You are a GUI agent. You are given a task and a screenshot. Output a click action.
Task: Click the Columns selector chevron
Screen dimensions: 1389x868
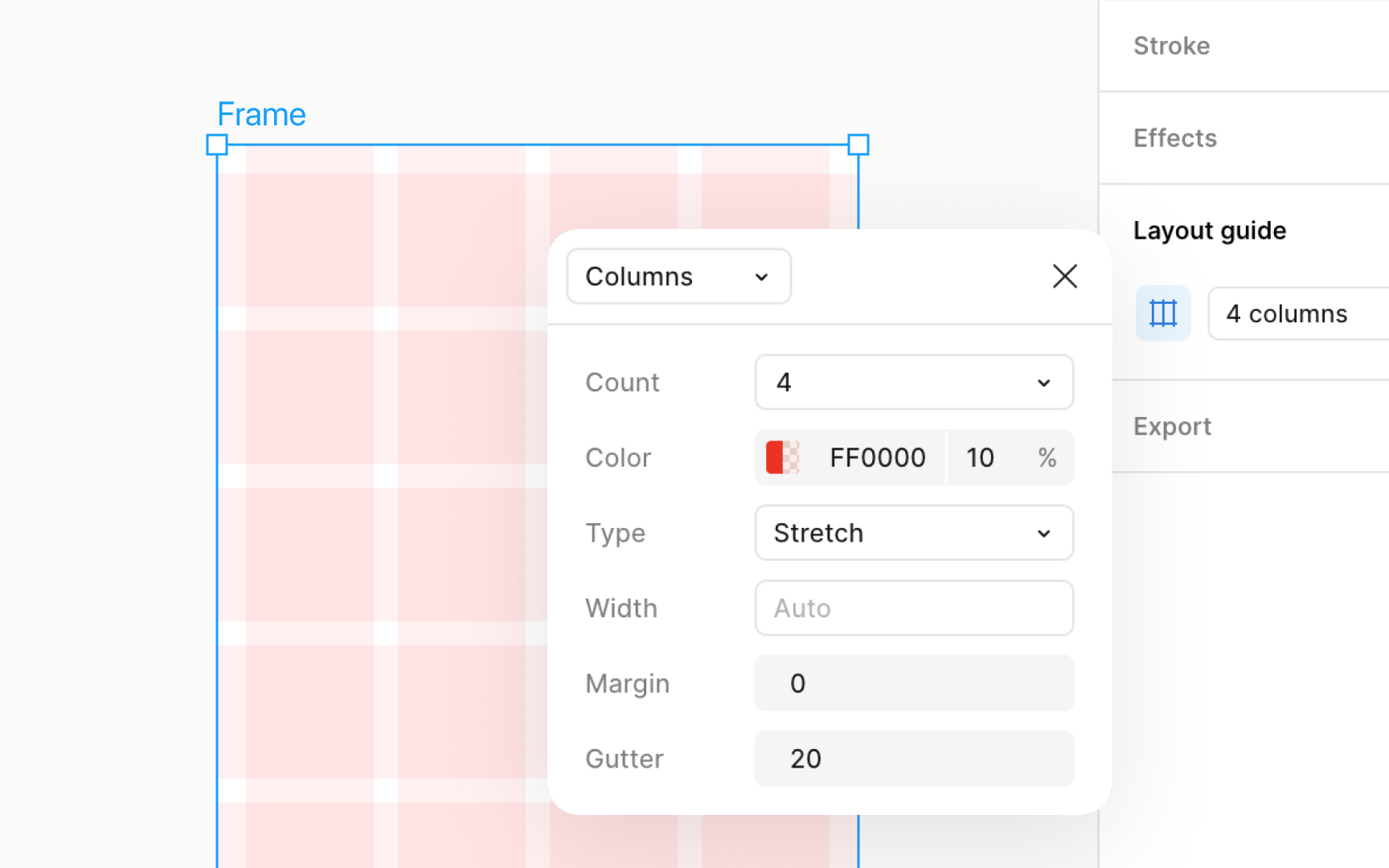[x=761, y=276]
